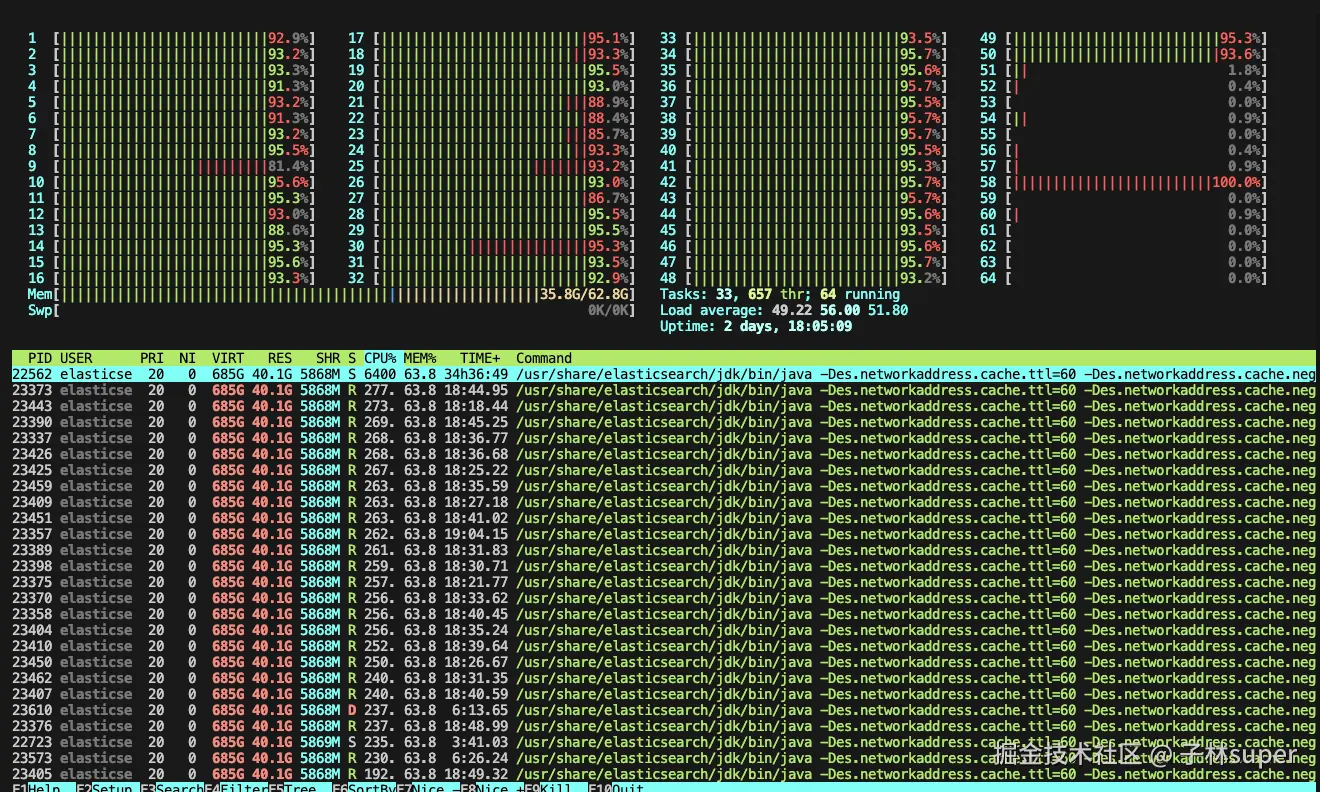Select the process row with PID 23405
The width and height of the screenshot is (1320, 792).
[664, 774]
